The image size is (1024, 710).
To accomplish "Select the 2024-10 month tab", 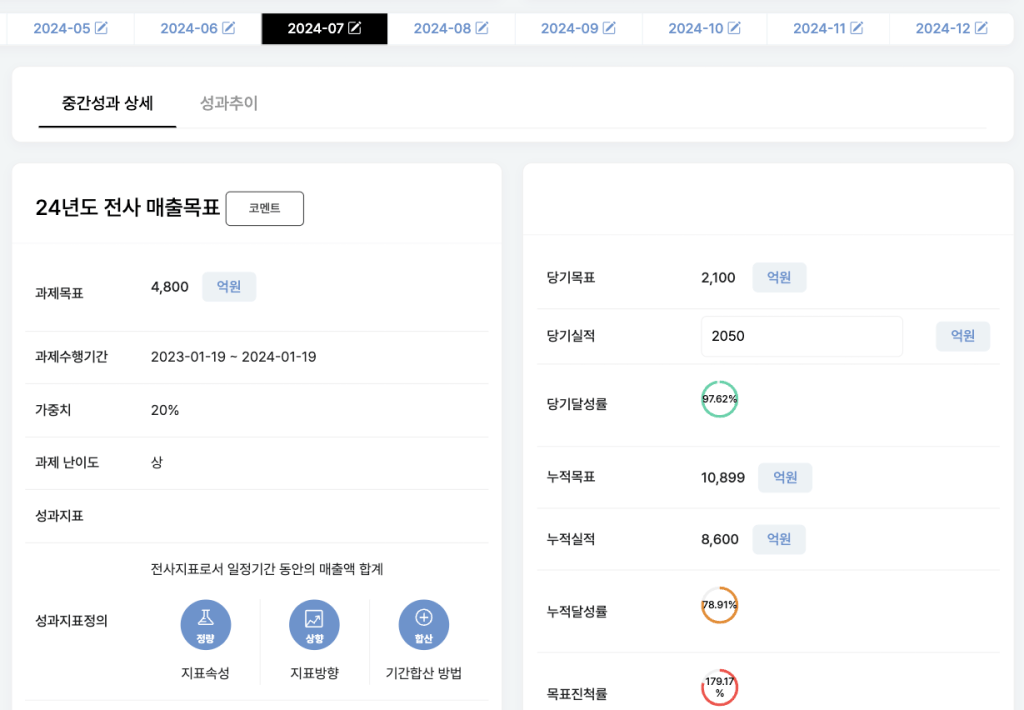I will pyautogui.click(x=704, y=29).
